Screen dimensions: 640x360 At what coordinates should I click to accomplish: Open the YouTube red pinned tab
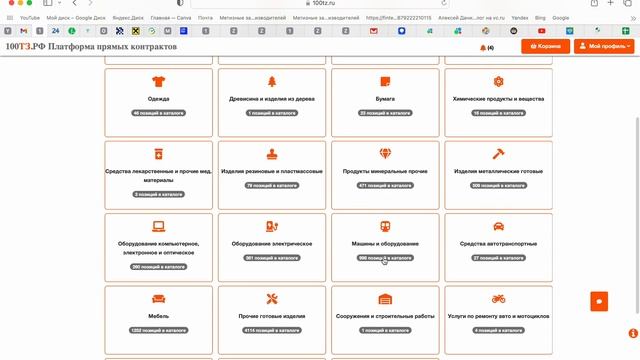point(542,31)
